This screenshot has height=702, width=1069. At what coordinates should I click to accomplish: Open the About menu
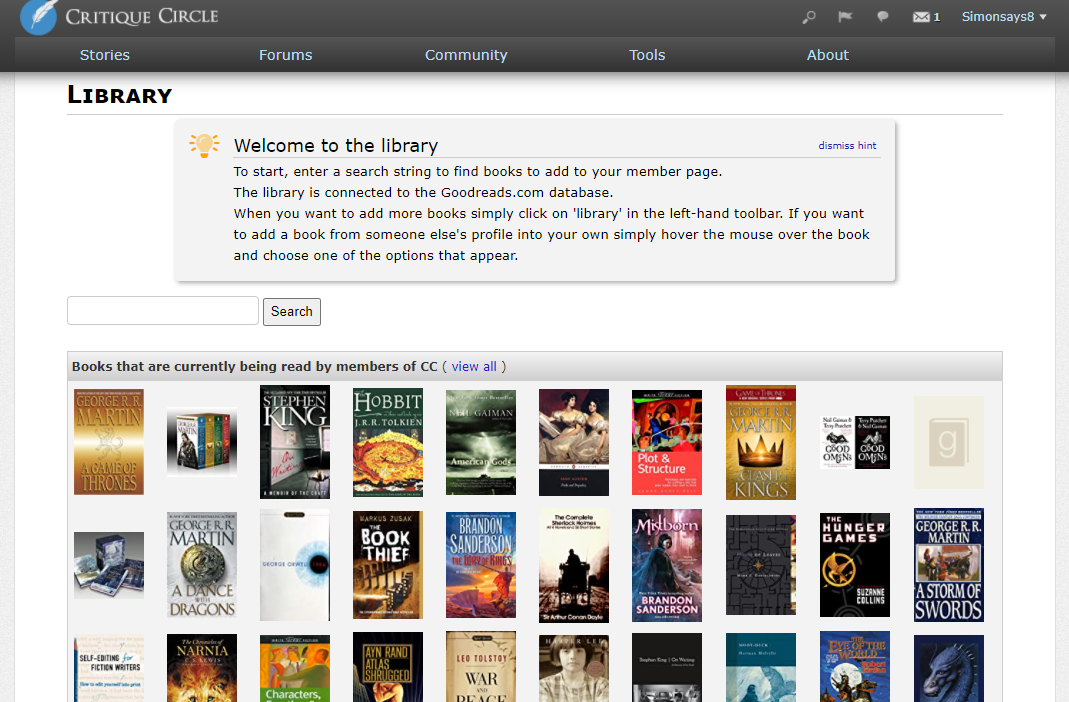tap(827, 55)
